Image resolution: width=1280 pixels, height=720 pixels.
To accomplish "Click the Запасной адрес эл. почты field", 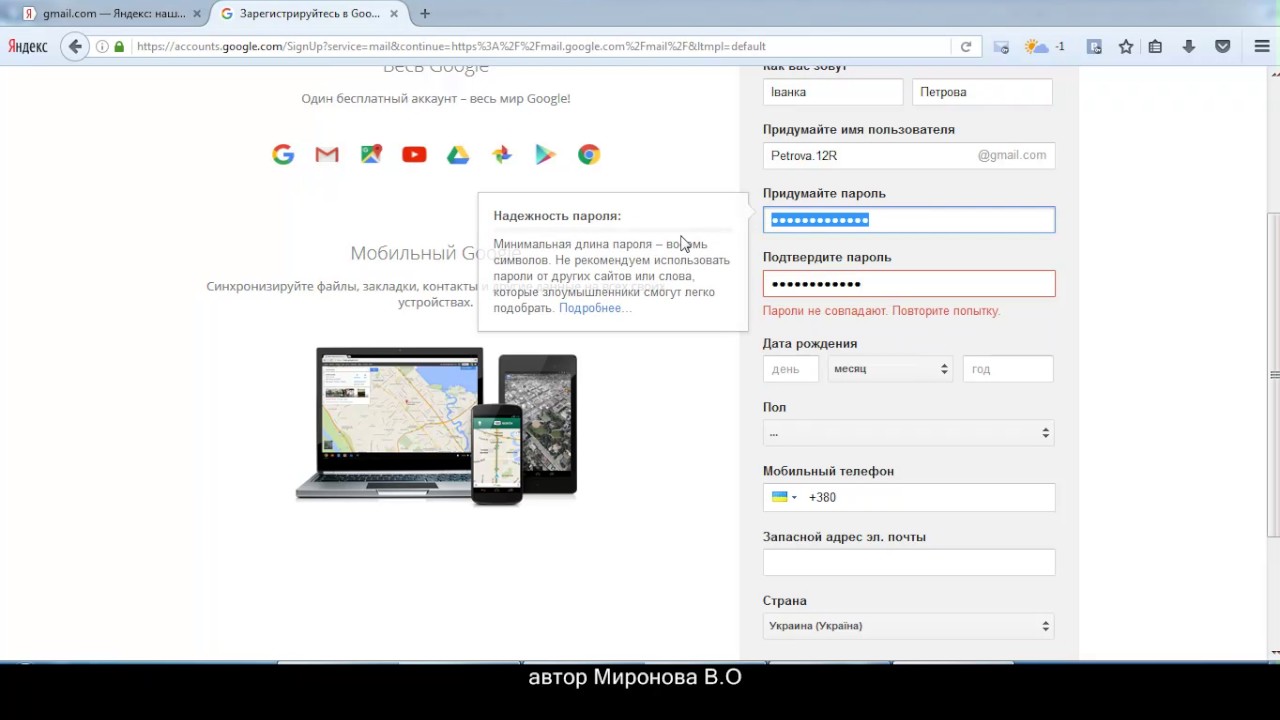I will 909,562.
